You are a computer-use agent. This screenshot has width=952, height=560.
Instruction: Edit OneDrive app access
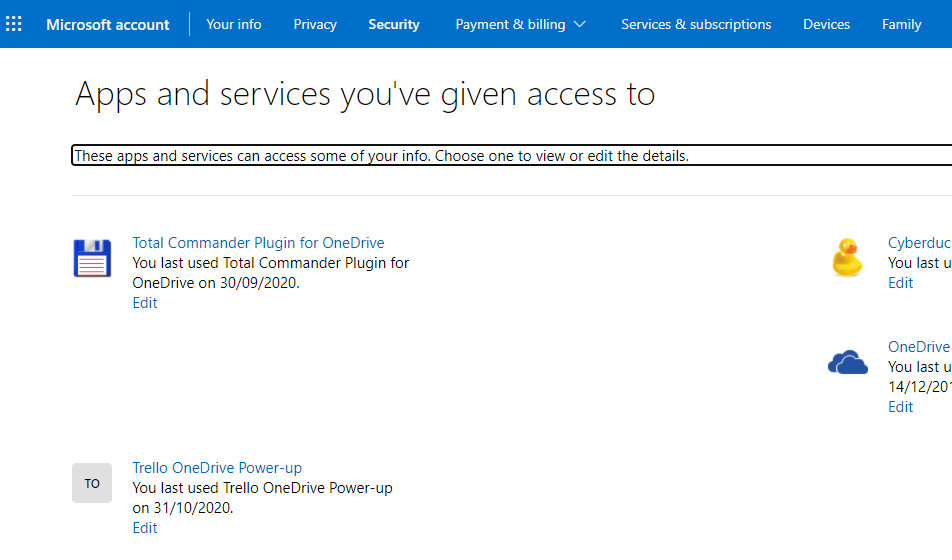(x=900, y=407)
